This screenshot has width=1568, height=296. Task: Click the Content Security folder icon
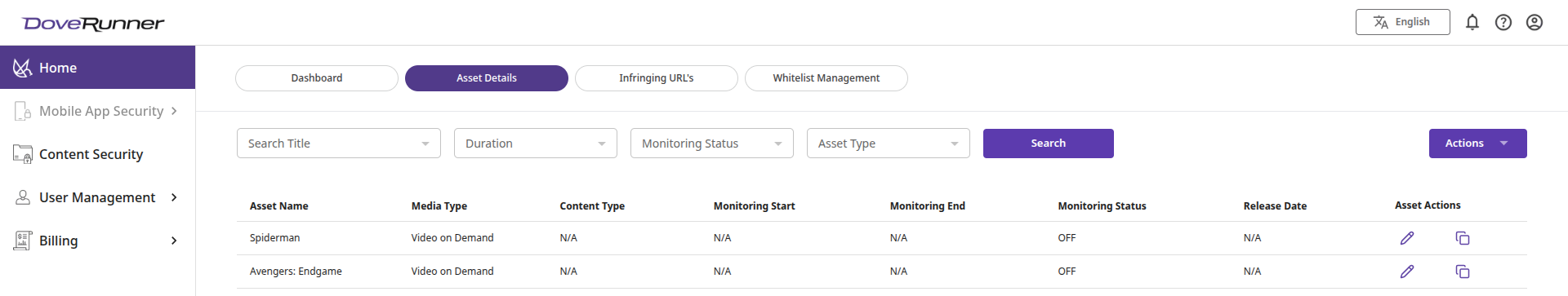(x=23, y=154)
